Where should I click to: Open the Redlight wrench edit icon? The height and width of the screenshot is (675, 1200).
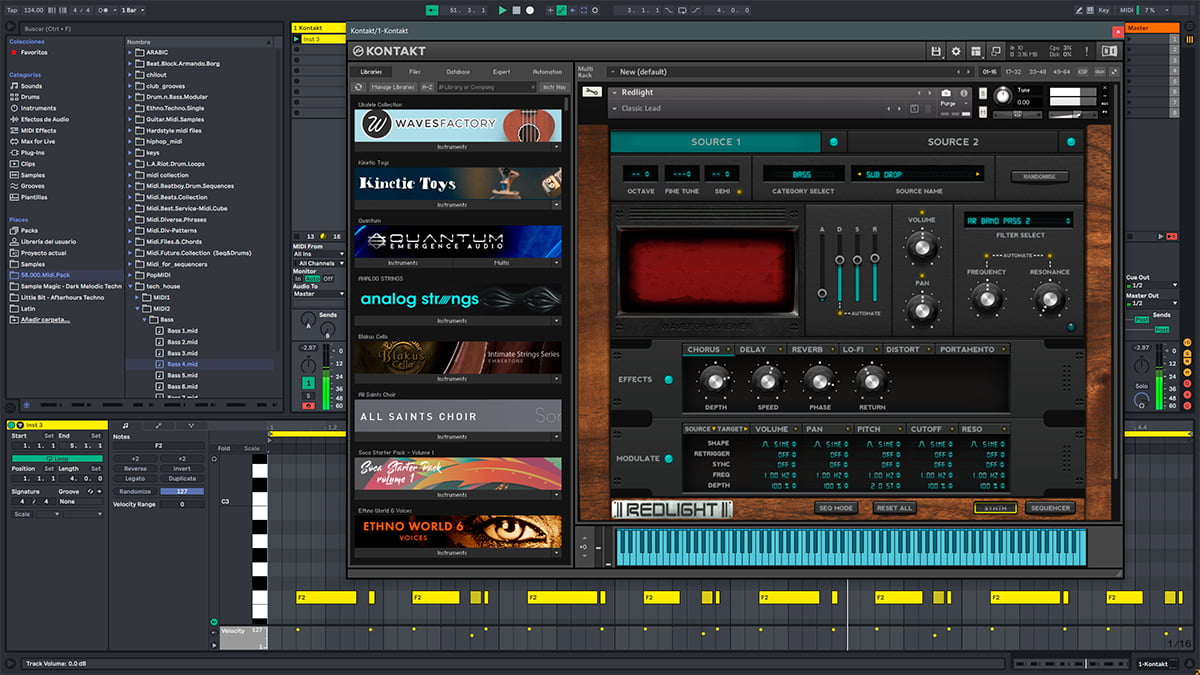[592, 93]
